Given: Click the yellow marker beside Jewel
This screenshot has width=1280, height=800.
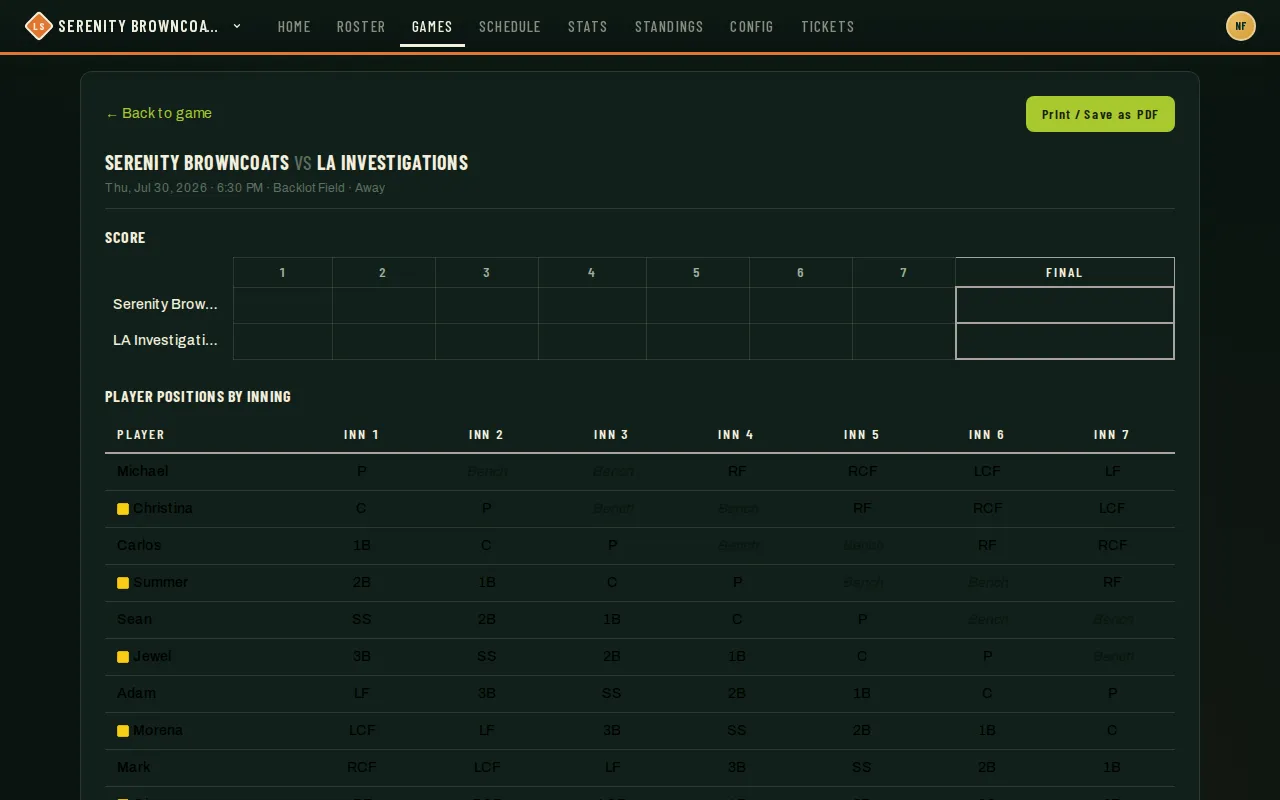Looking at the screenshot, I should click(123, 657).
